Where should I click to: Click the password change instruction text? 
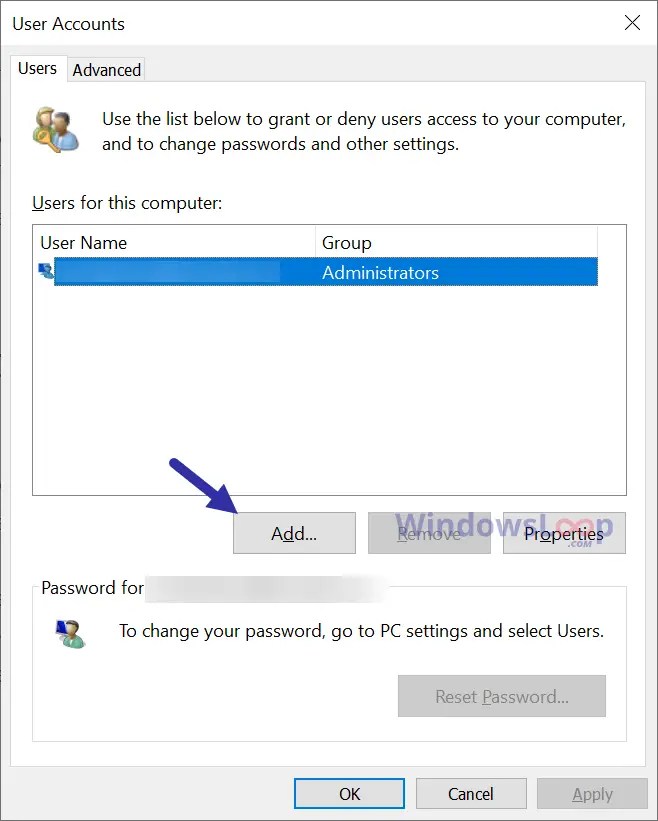pos(361,631)
